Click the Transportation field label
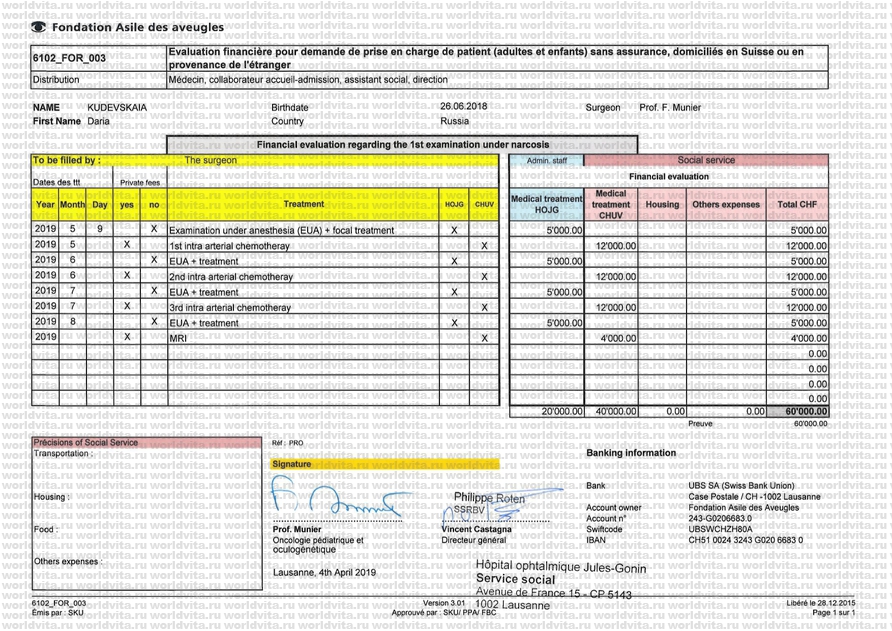Image resolution: width=892 pixels, height=631 pixels. 63,453
